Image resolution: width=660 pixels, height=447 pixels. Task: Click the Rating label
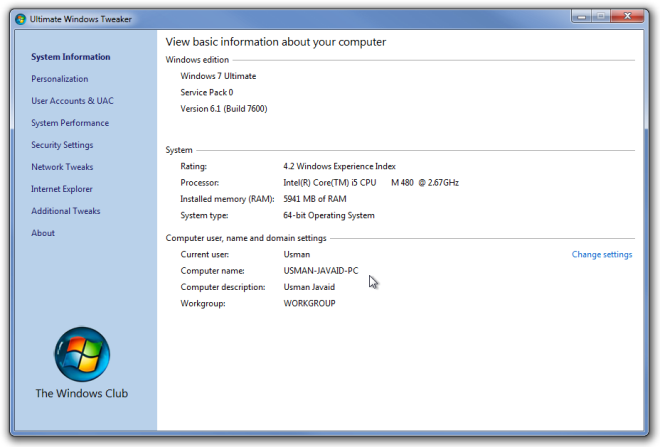point(194,166)
